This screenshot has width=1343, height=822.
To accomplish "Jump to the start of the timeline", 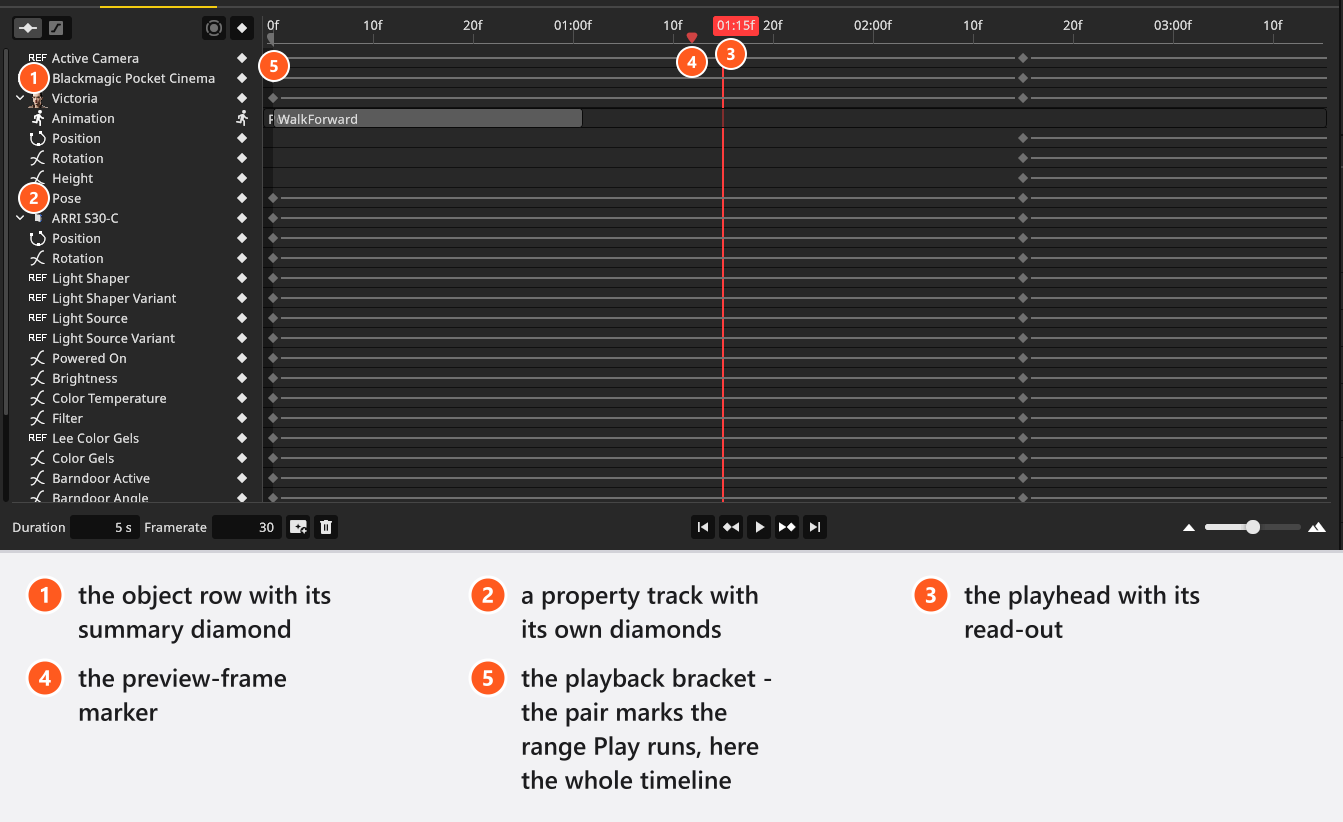I will (x=703, y=527).
